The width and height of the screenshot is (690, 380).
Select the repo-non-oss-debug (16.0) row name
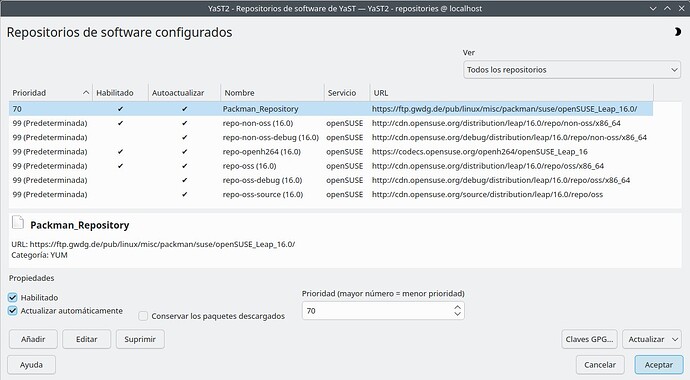click(x=271, y=137)
